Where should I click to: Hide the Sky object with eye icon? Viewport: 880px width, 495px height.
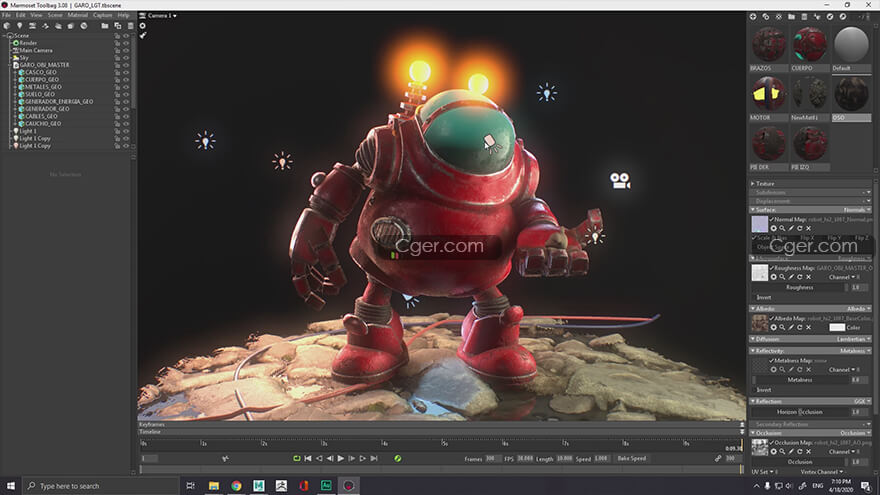click(x=126, y=58)
